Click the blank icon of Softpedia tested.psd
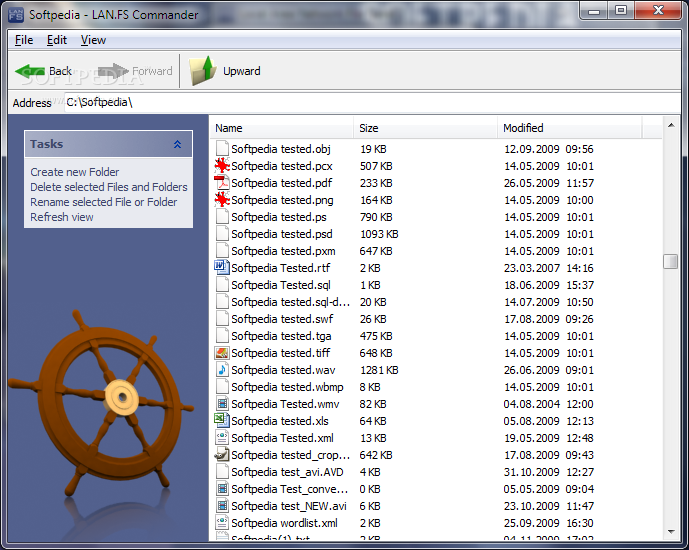This screenshot has height=550, width=689. 222,234
